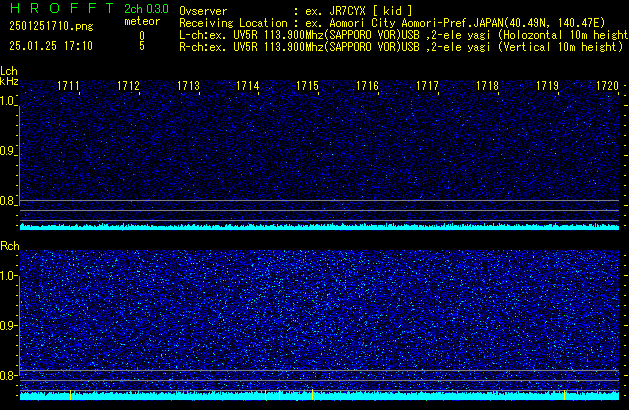Click the 'Lch' channel label

(9, 71)
